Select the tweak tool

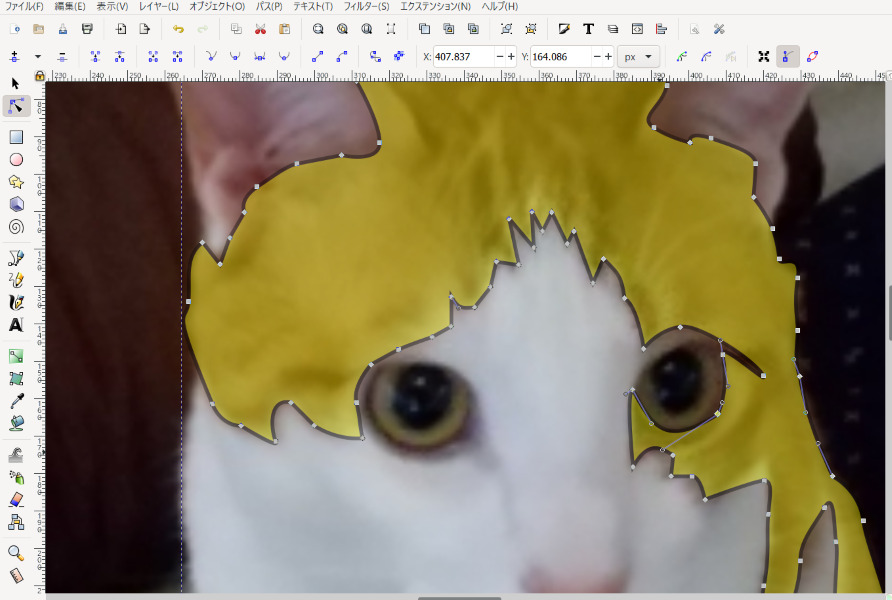click(x=16, y=454)
